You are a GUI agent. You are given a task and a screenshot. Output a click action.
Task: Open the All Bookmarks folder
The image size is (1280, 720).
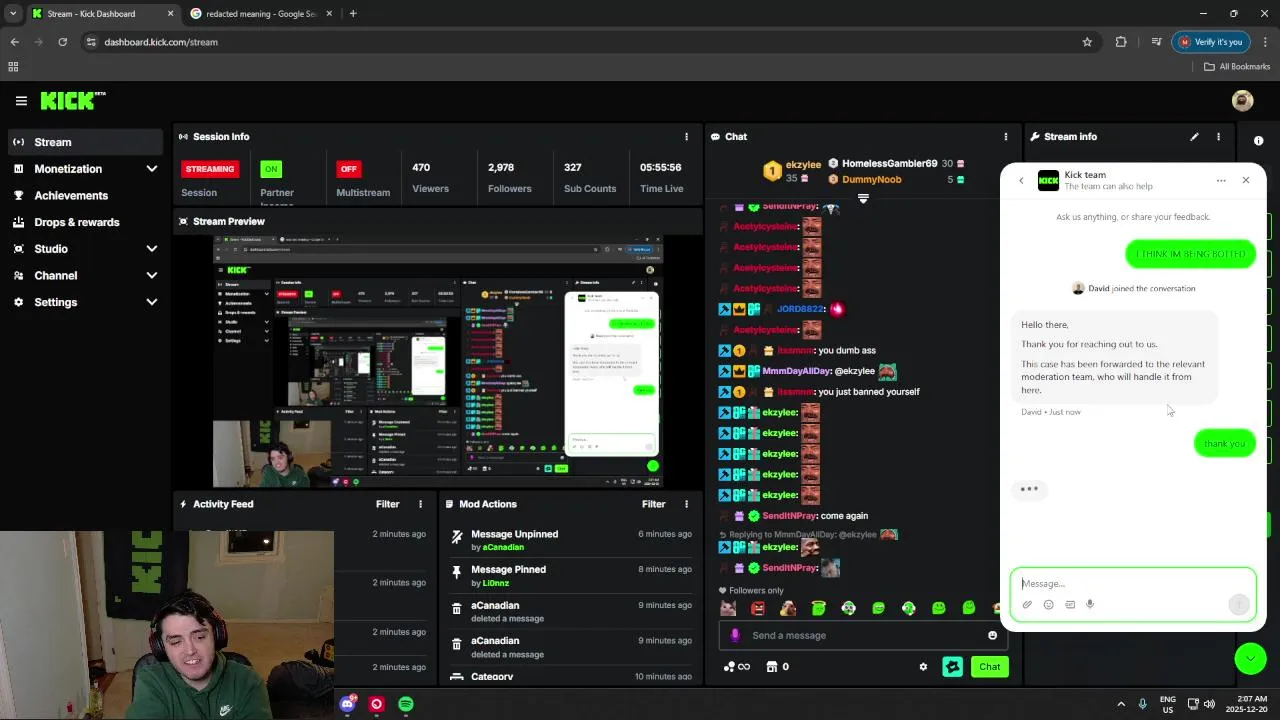[x=1237, y=67]
